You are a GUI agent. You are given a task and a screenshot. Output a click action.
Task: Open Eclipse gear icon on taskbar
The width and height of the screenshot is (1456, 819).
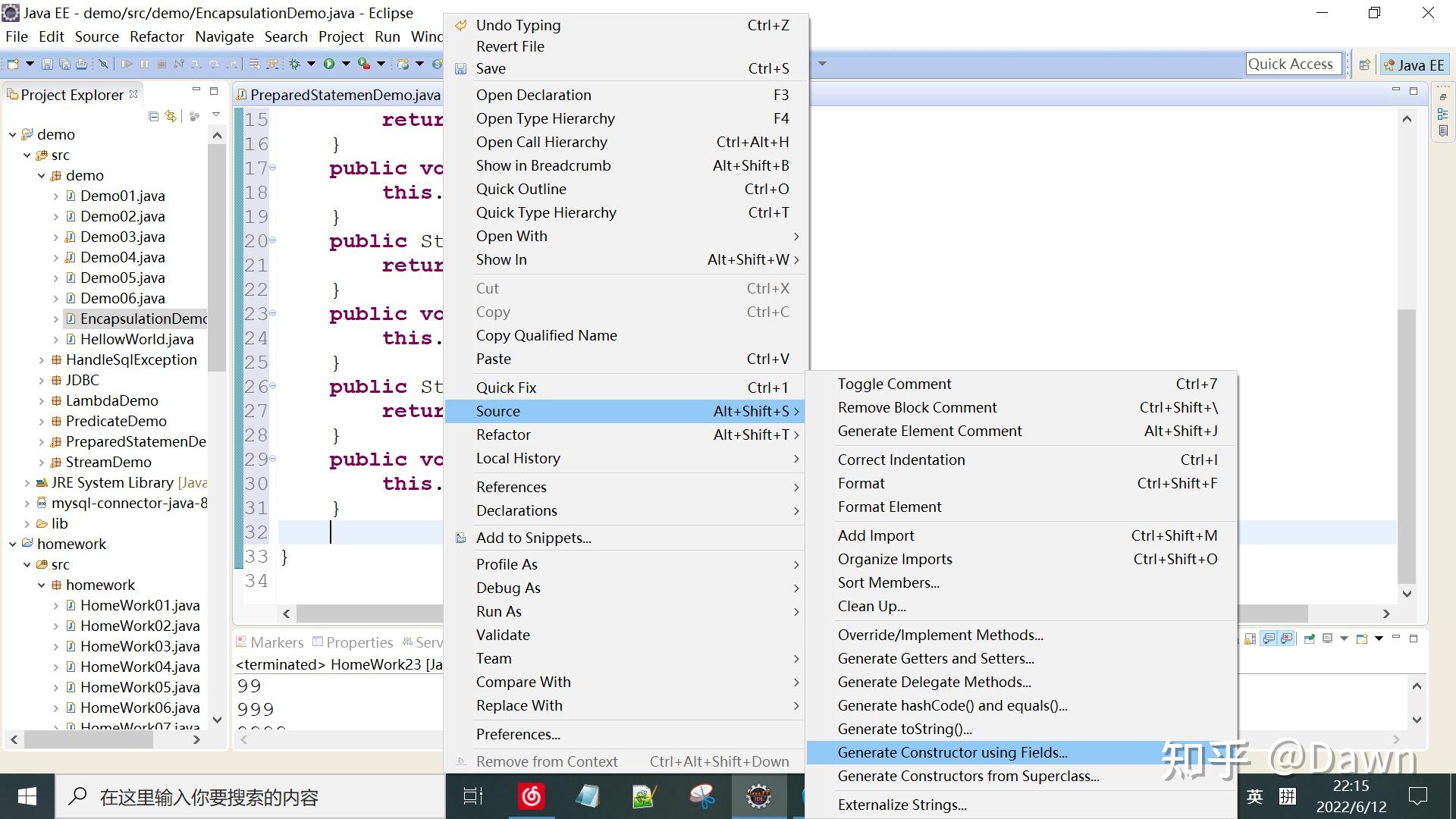(x=758, y=796)
